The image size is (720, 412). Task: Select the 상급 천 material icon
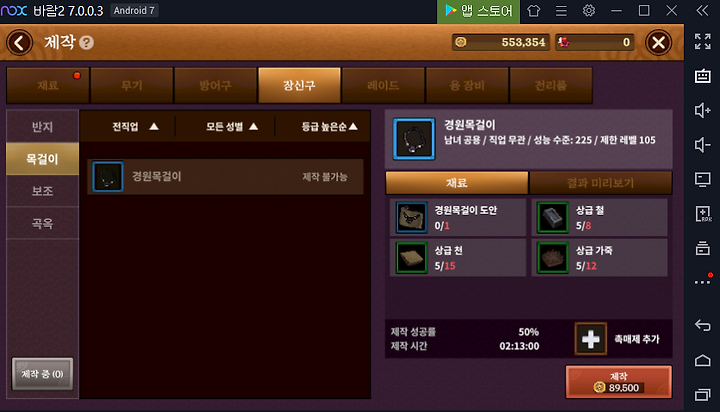point(411,258)
